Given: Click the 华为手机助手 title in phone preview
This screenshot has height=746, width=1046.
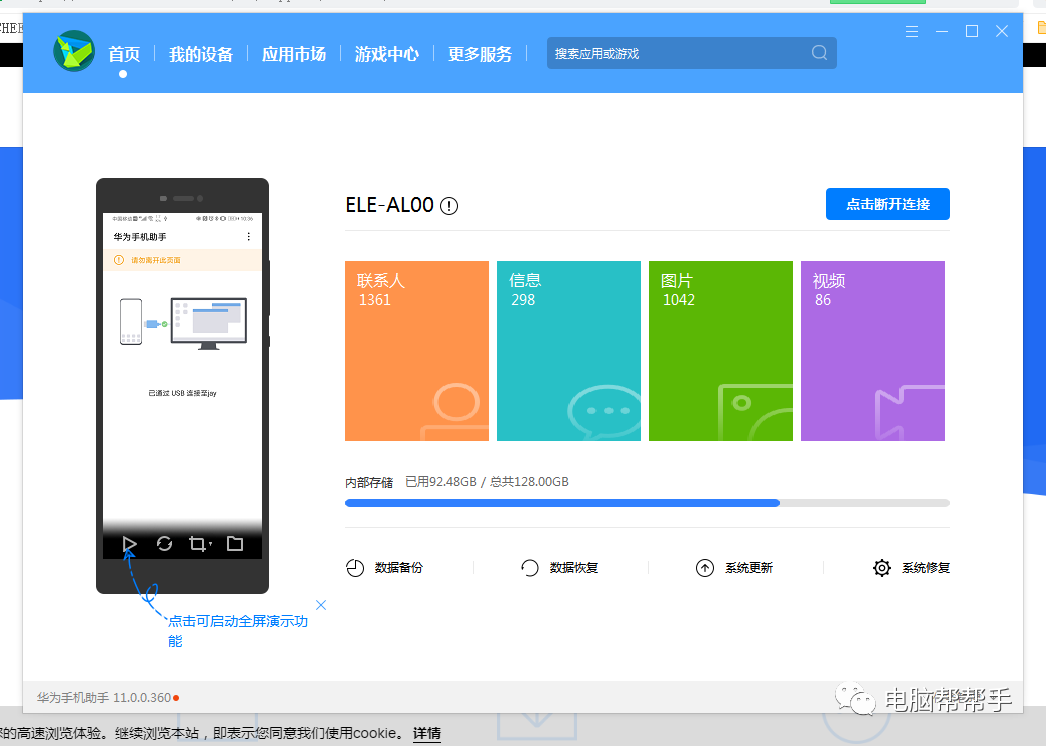Looking at the screenshot, I should point(140,237).
